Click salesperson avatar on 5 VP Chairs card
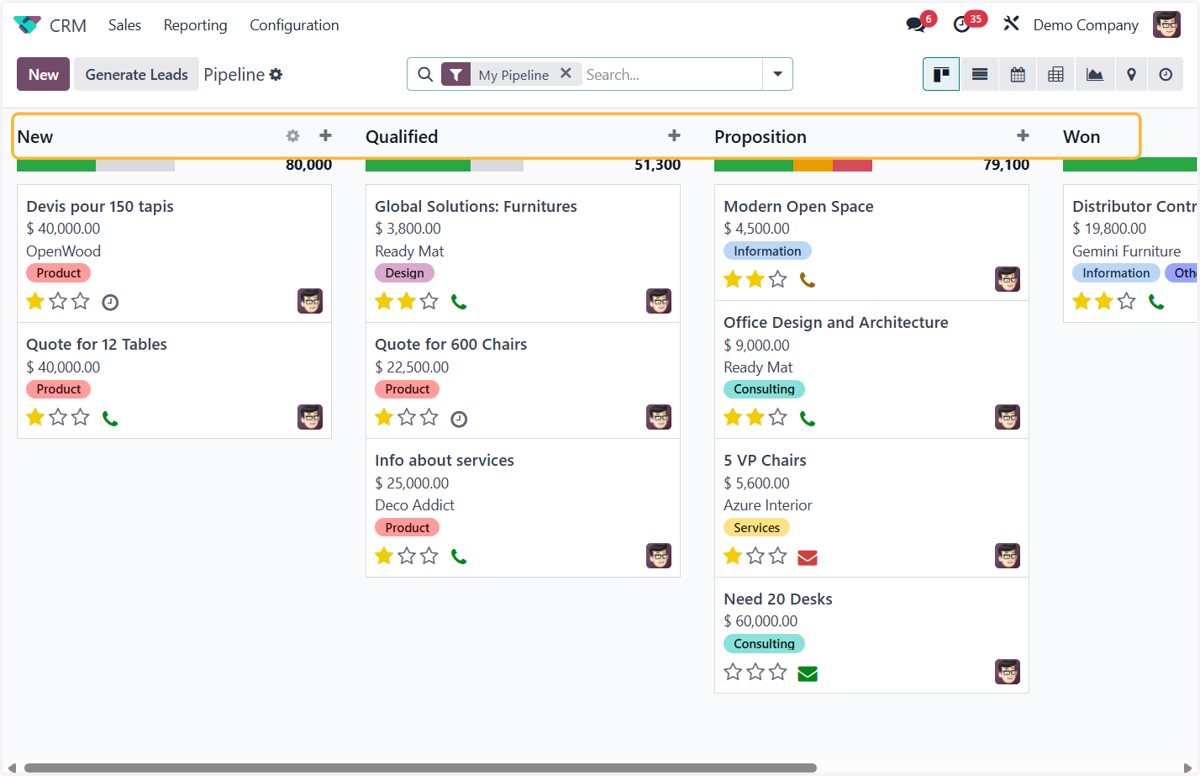This screenshot has width=1200, height=776. point(1007,556)
